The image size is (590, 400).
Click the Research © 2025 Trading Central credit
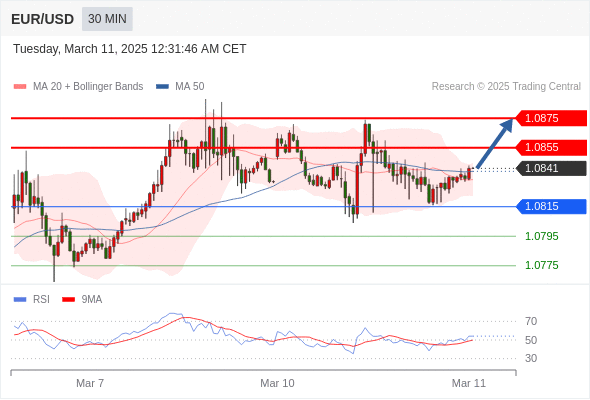click(x=506, y=87)
